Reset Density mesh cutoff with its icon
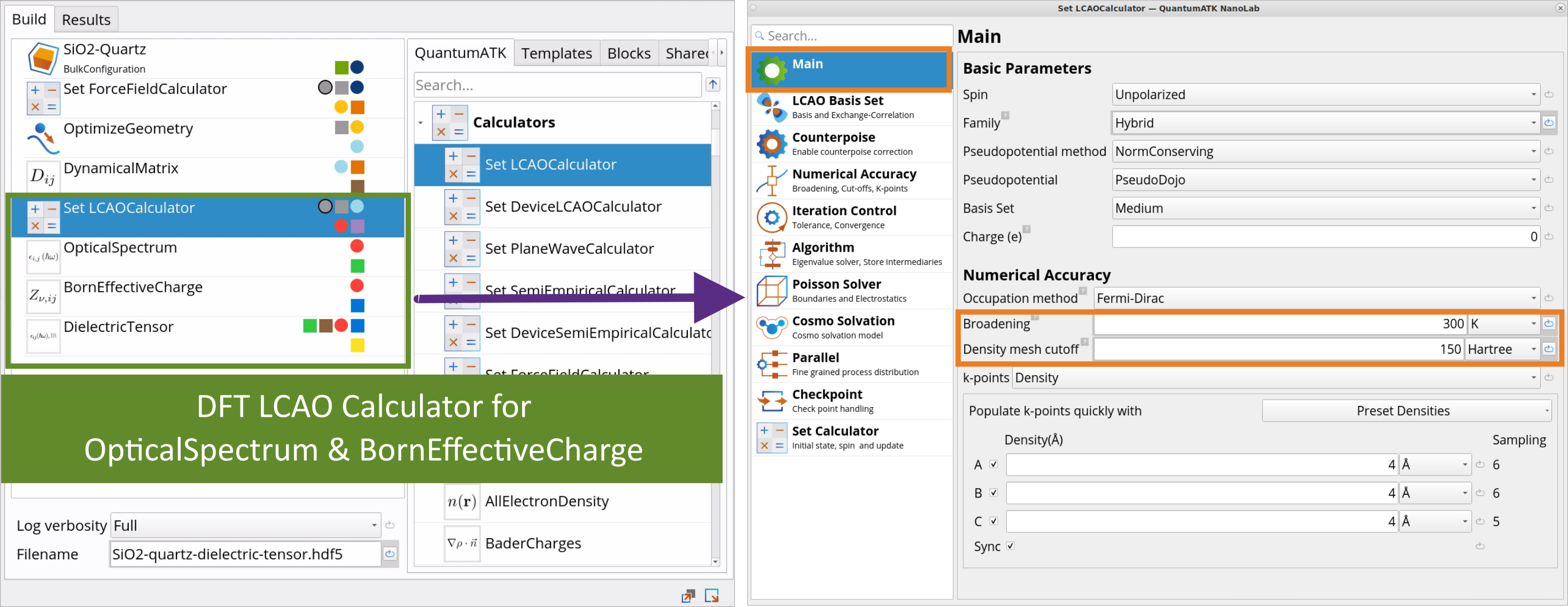The height and width of the screenshot is (607, 1568). click(x=1549, y=349)
